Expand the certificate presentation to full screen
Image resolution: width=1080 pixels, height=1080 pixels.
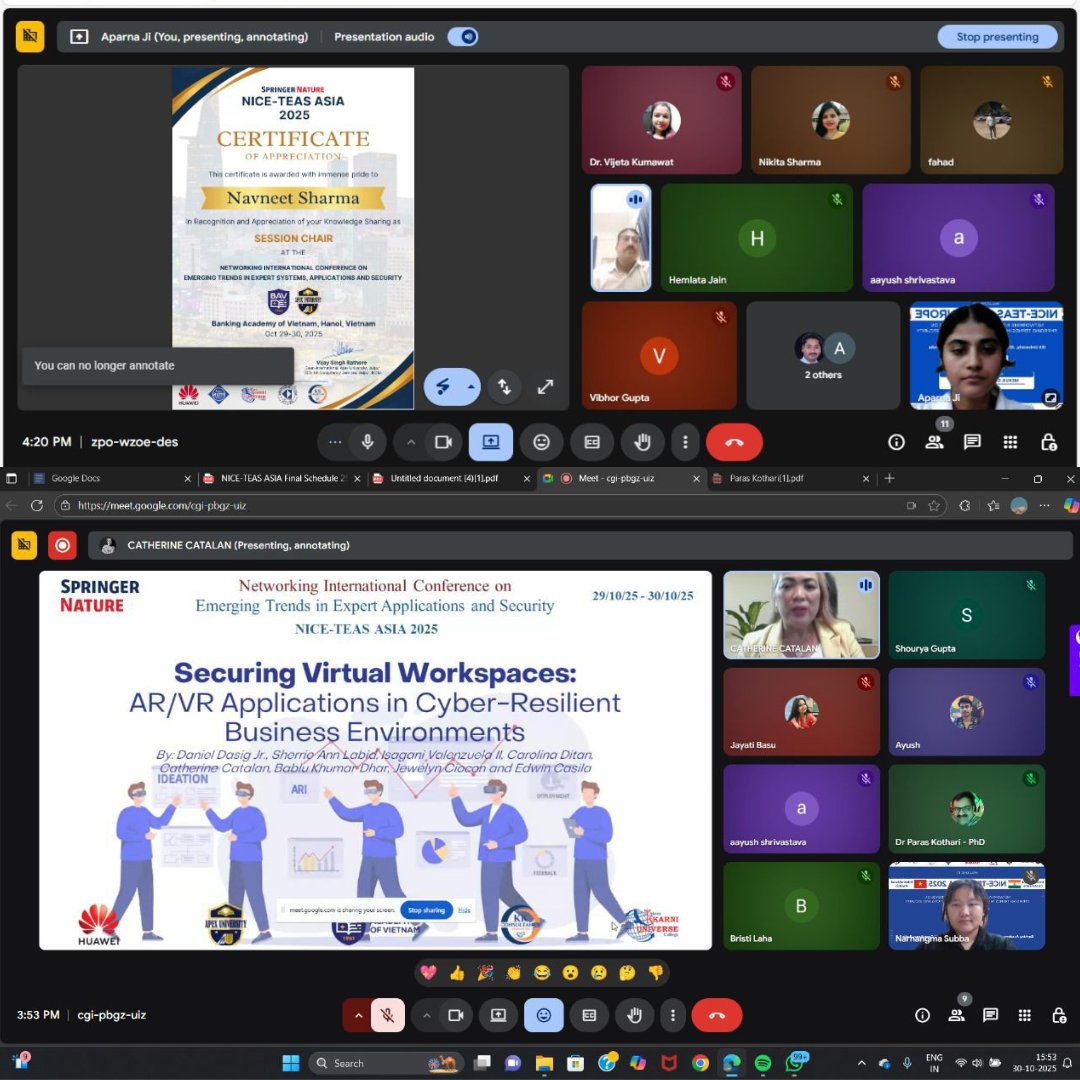[545, 387]
